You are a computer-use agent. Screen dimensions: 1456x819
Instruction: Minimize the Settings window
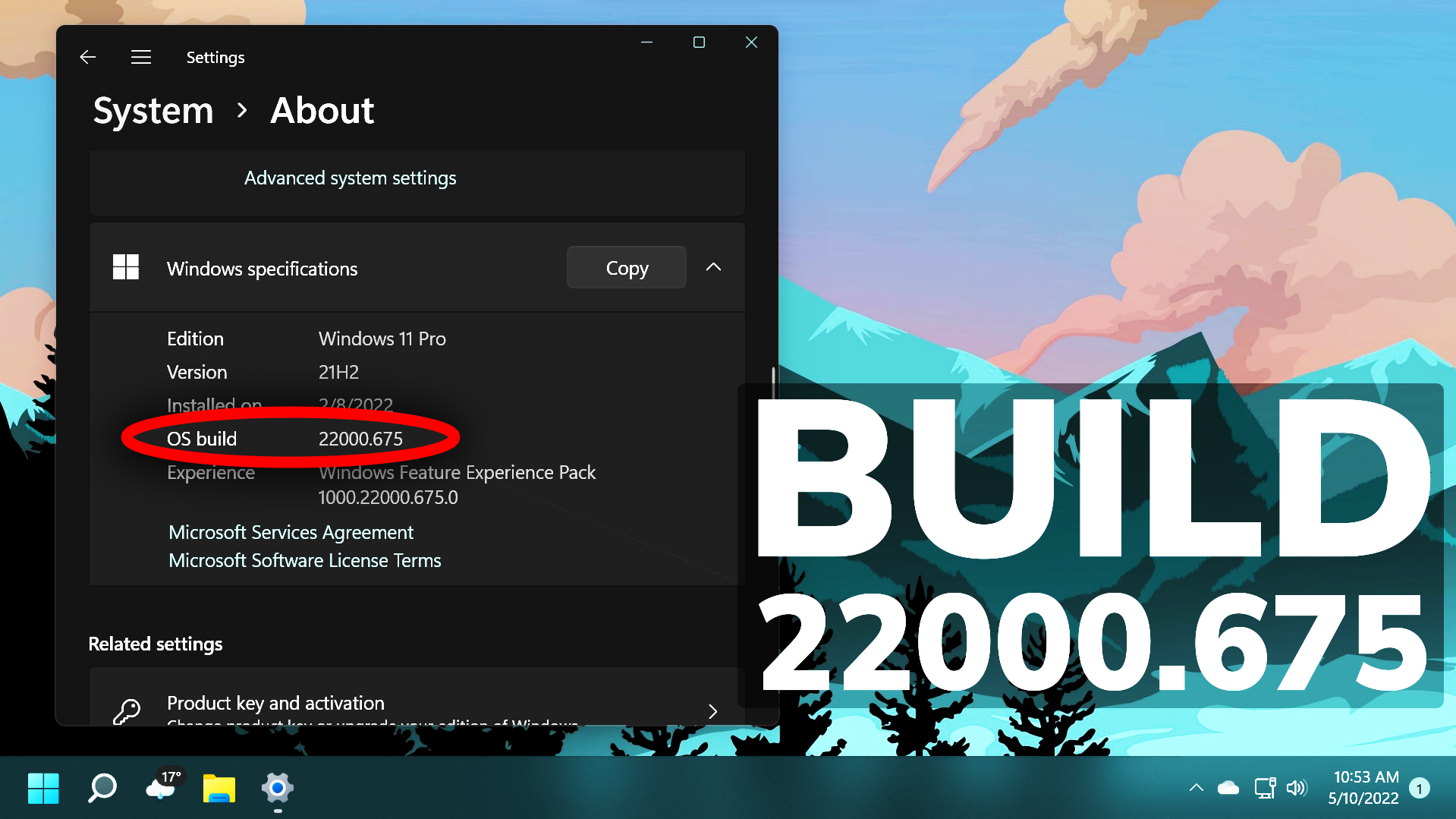tap(646, 43)
